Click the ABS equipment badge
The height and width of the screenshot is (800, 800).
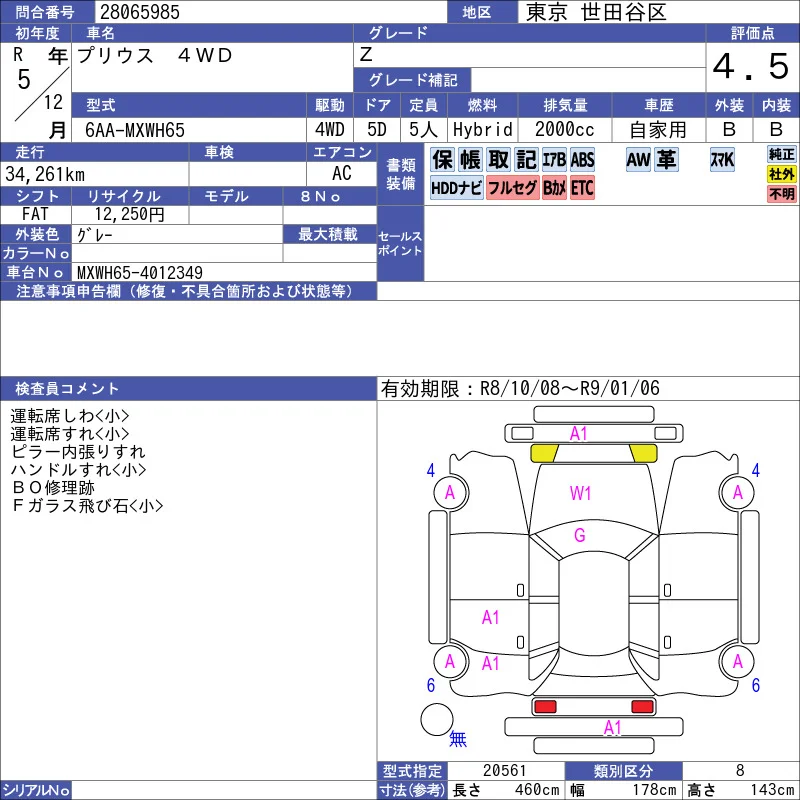(x=582, y=160)
